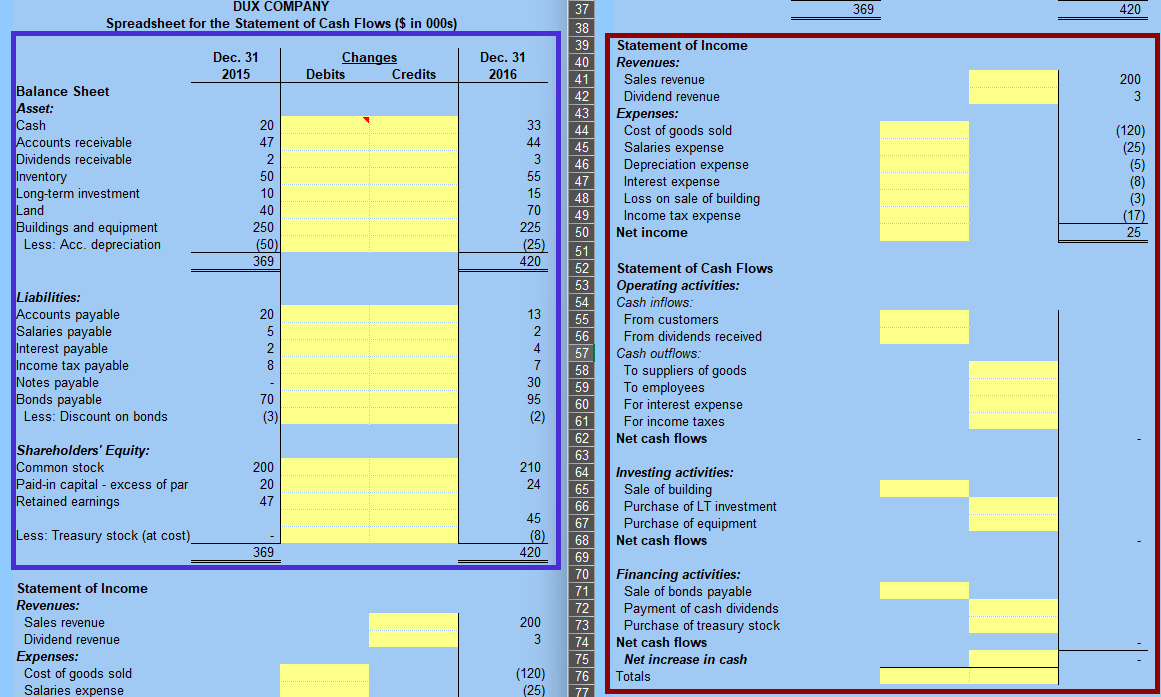Image resolution: width=1161 pixels, height=697 pixels.
Task: Select the Statement of Cash Flows heading cell
Action: click(x=695, y=268)
